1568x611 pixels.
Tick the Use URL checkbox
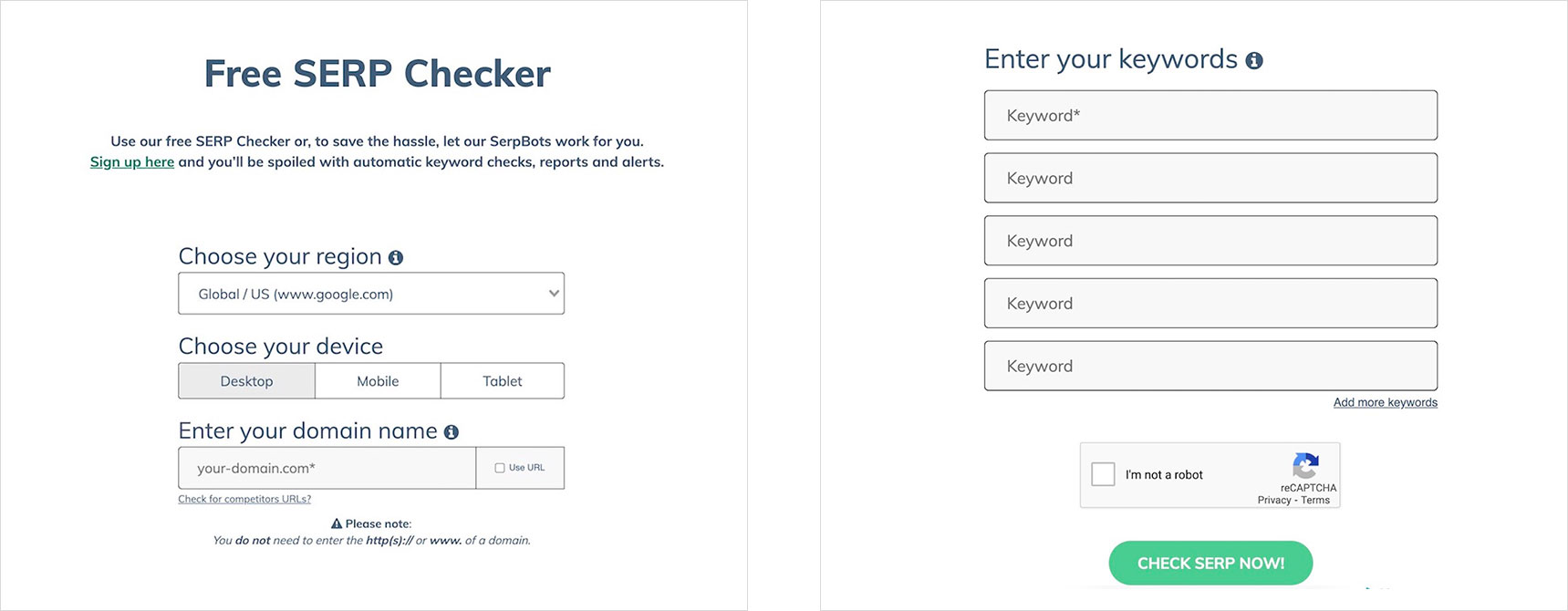pyautogui.click(x=500, y=468)
